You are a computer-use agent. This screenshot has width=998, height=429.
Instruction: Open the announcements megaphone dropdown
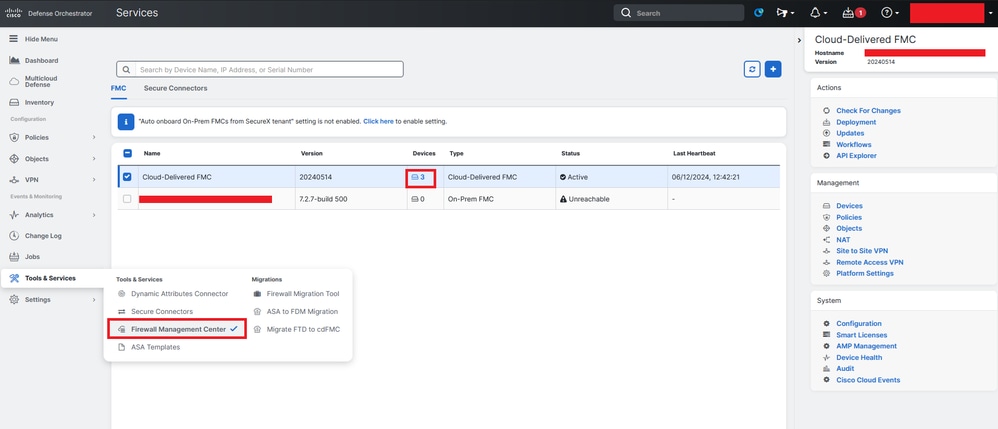(x=785, y=13)
